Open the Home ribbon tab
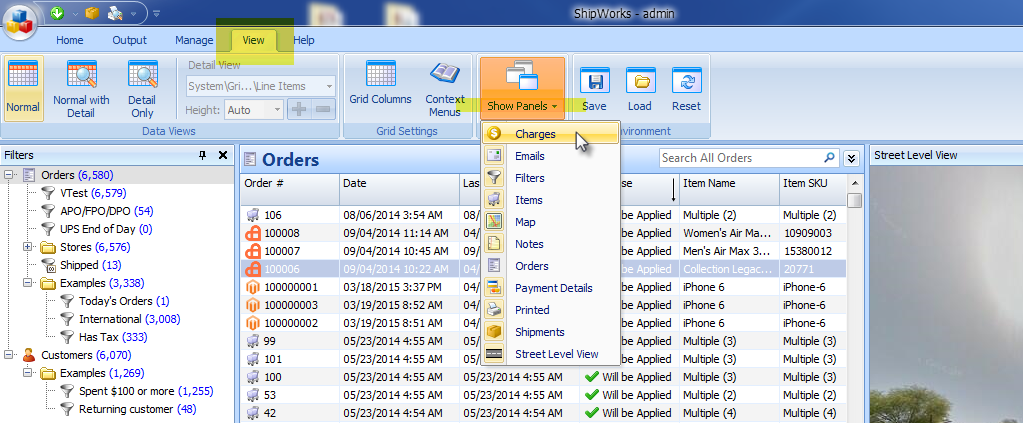This screenshot has height=423, width=1023. [x=70, y=40]
